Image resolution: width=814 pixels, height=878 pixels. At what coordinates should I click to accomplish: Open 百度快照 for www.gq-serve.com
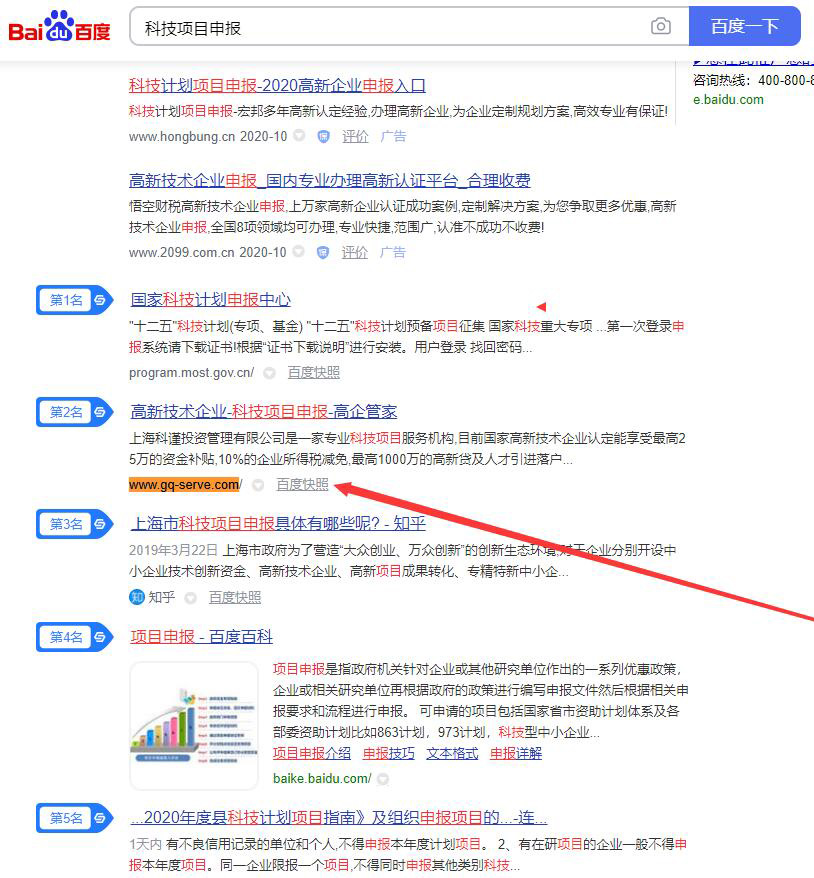point(302,484)
